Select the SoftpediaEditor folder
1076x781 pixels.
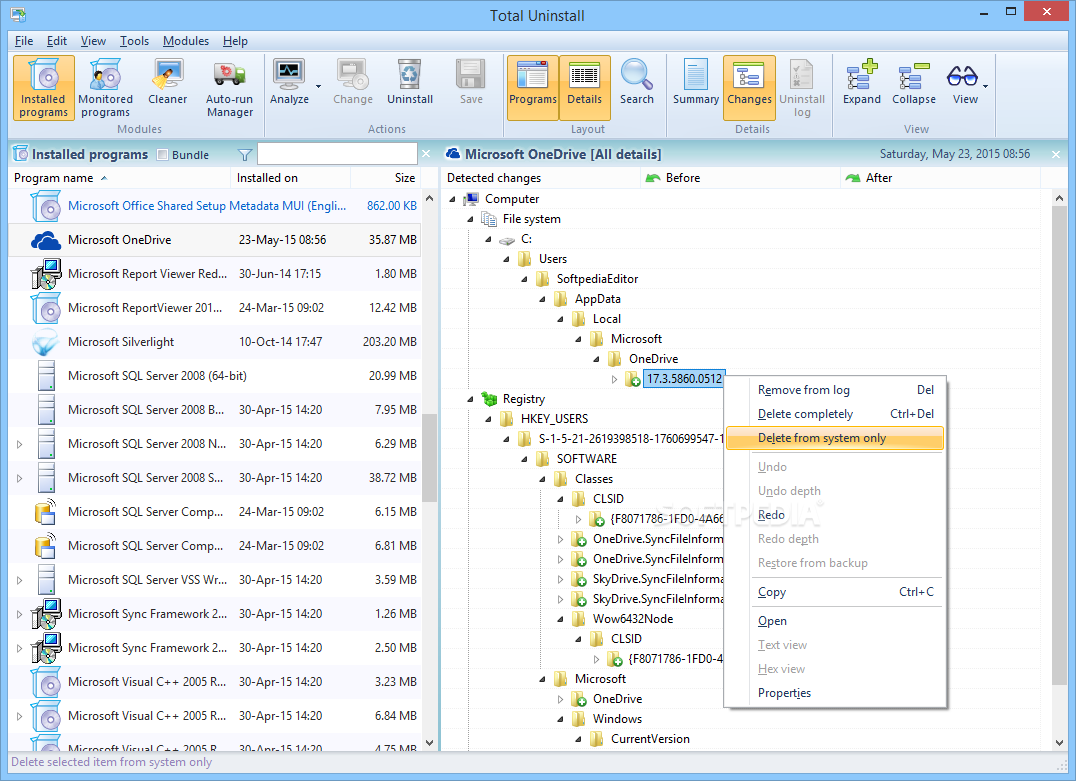(597, 279)
